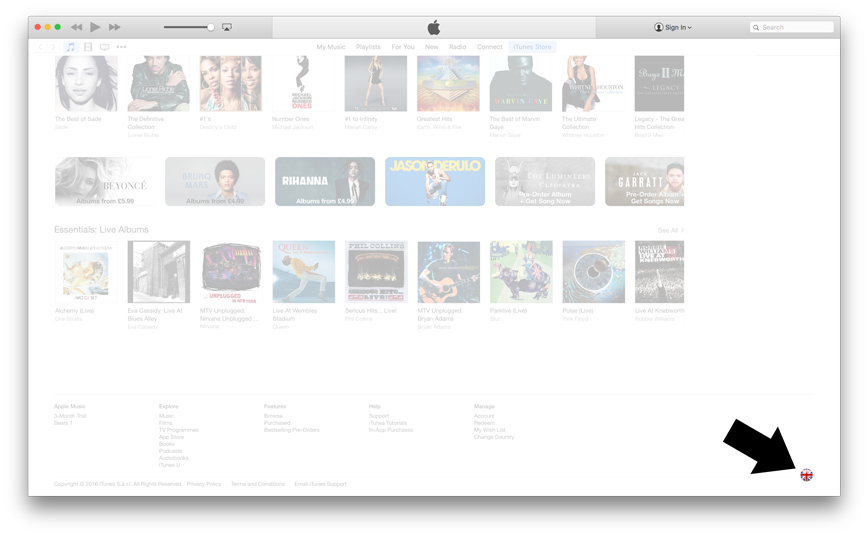Open the Playlists tab

(x=368, y=47)
